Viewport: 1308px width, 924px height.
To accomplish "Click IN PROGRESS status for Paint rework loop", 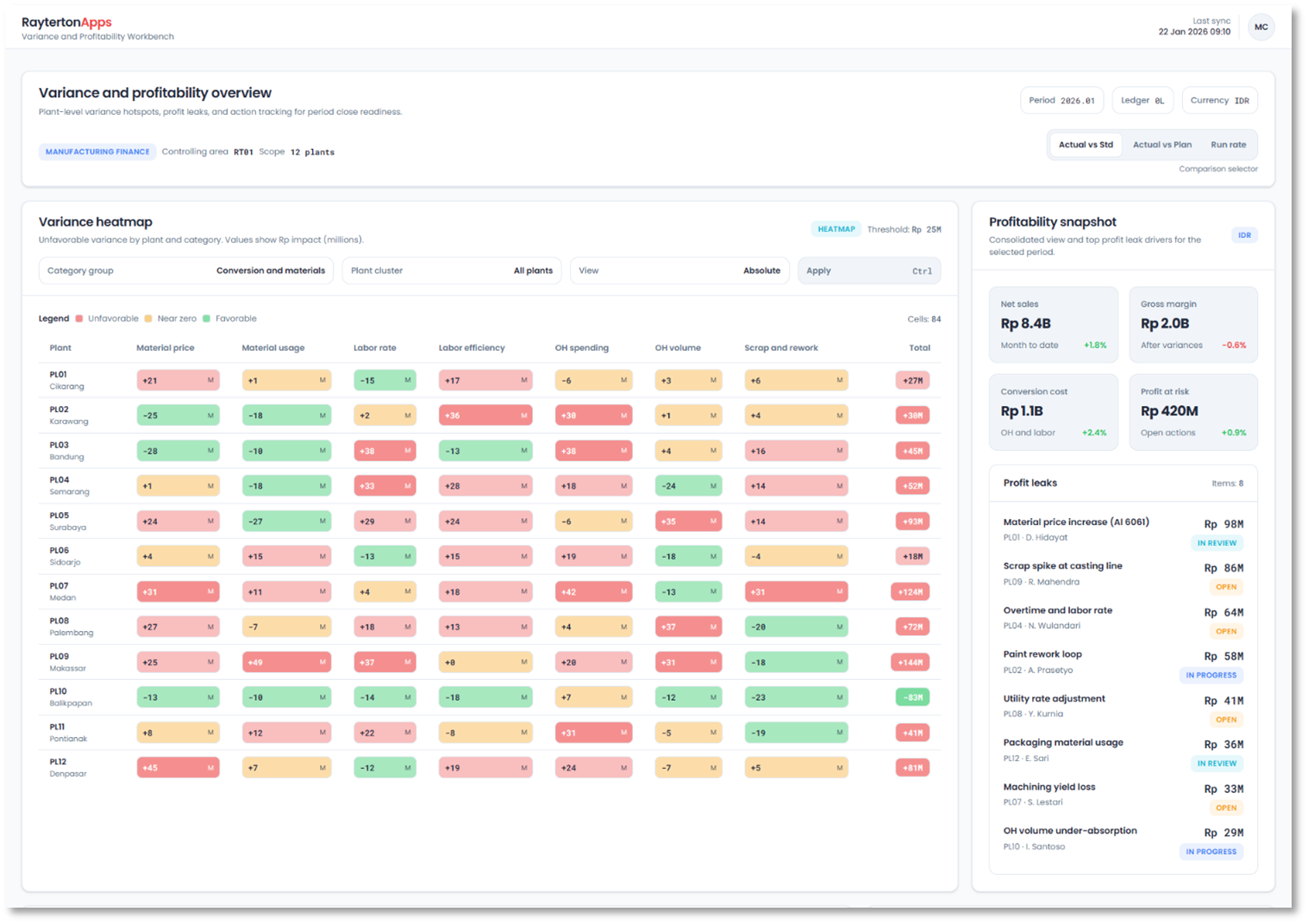I will tap(1211, 676).
